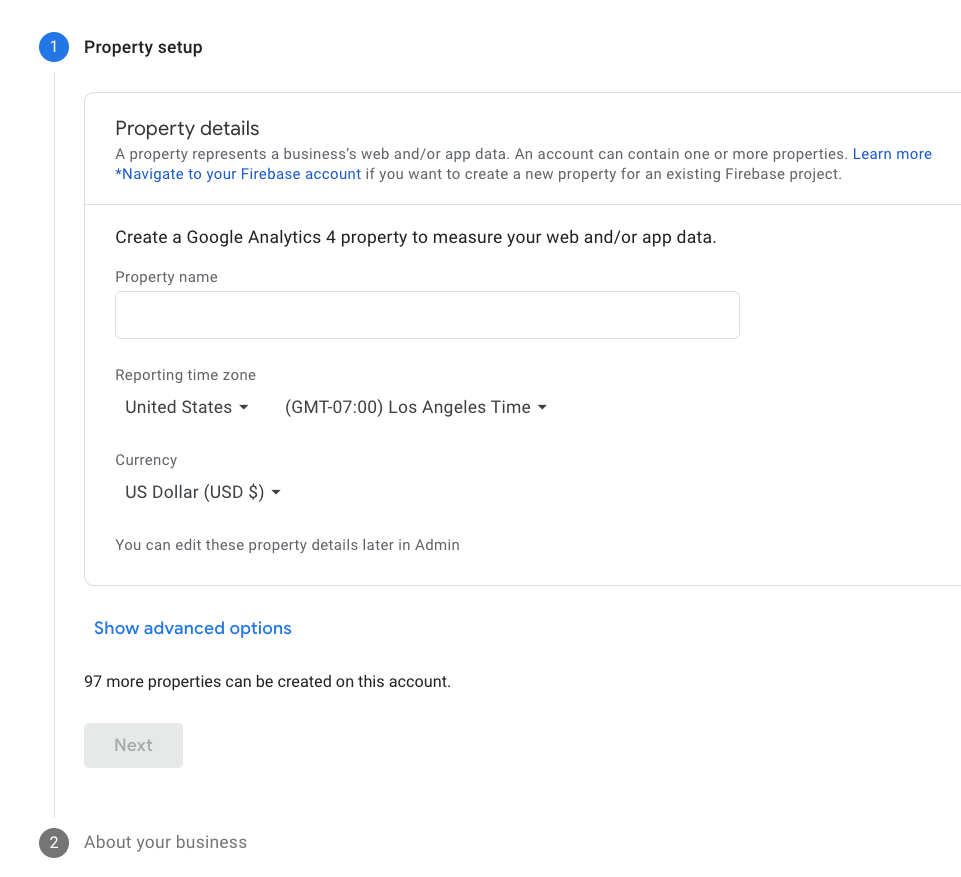Select step 1 Property setup circle

click(x=54, y=47)
